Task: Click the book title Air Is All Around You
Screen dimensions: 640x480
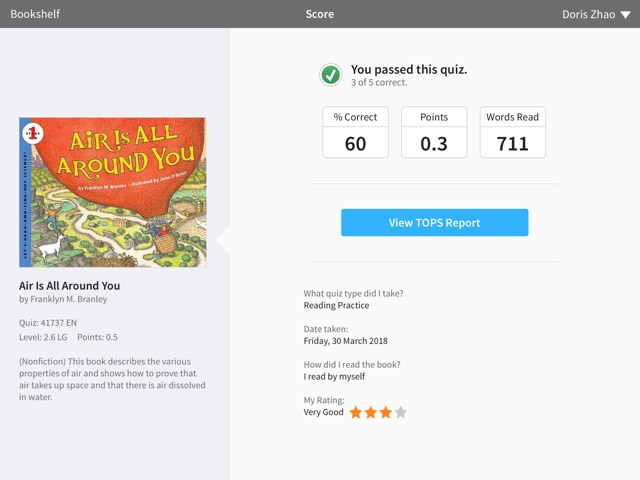Action: [69, 286]
